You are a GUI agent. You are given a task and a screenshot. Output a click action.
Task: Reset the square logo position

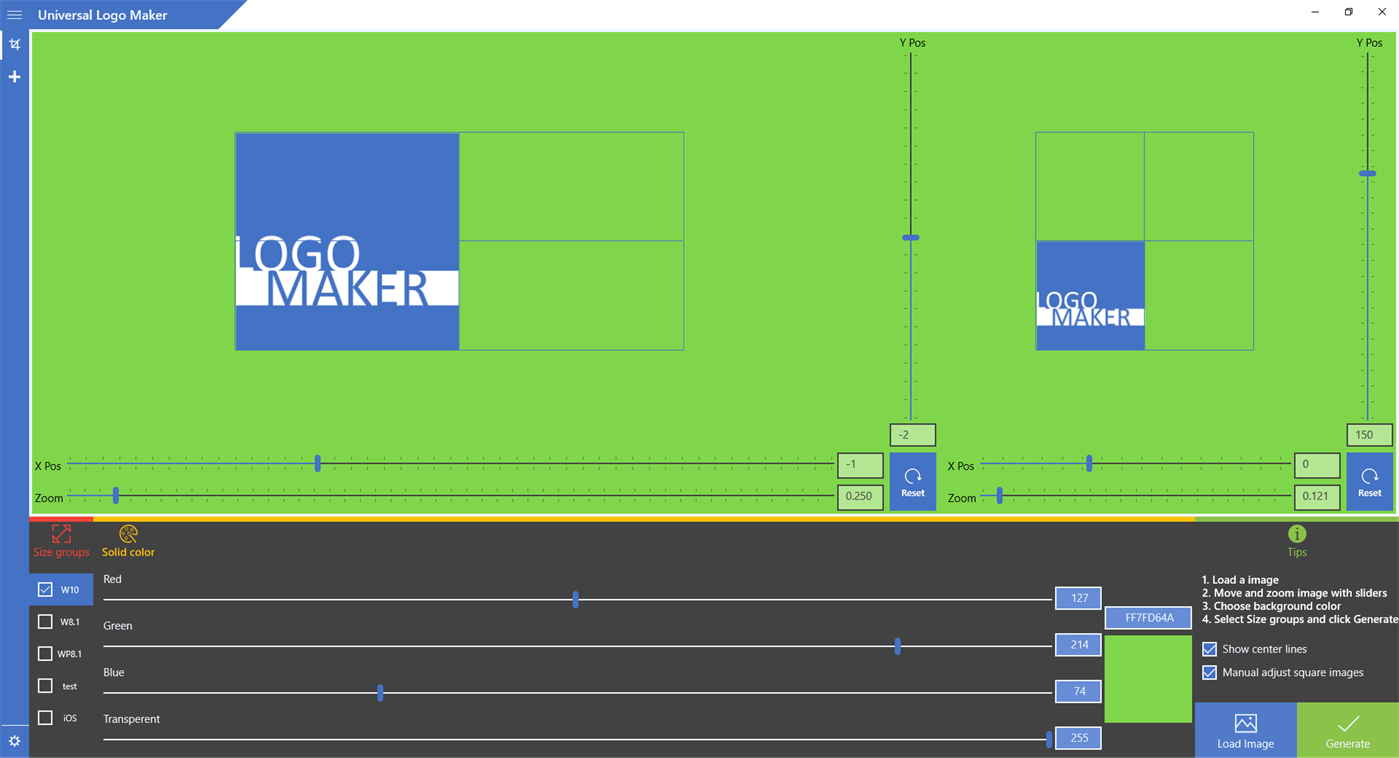pos(1369,482)
